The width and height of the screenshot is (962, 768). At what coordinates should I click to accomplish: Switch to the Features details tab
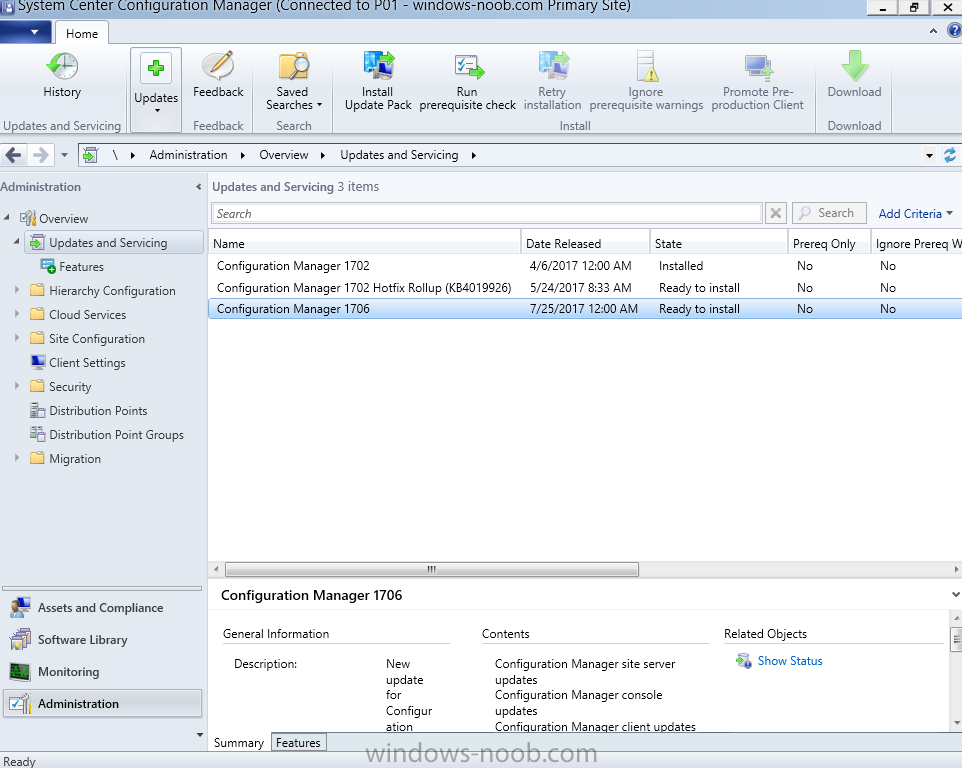[x=298, y=742]
